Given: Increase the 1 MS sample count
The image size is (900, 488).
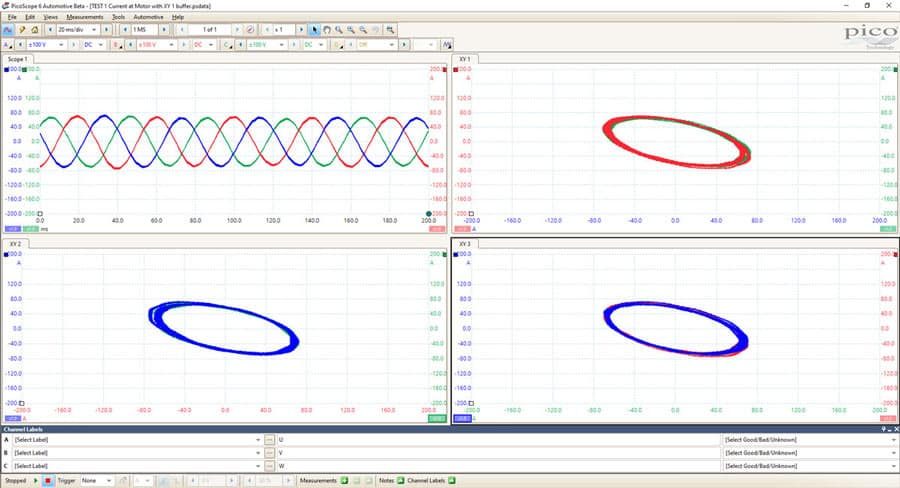Looking at the screenshot, I should 164,29.
